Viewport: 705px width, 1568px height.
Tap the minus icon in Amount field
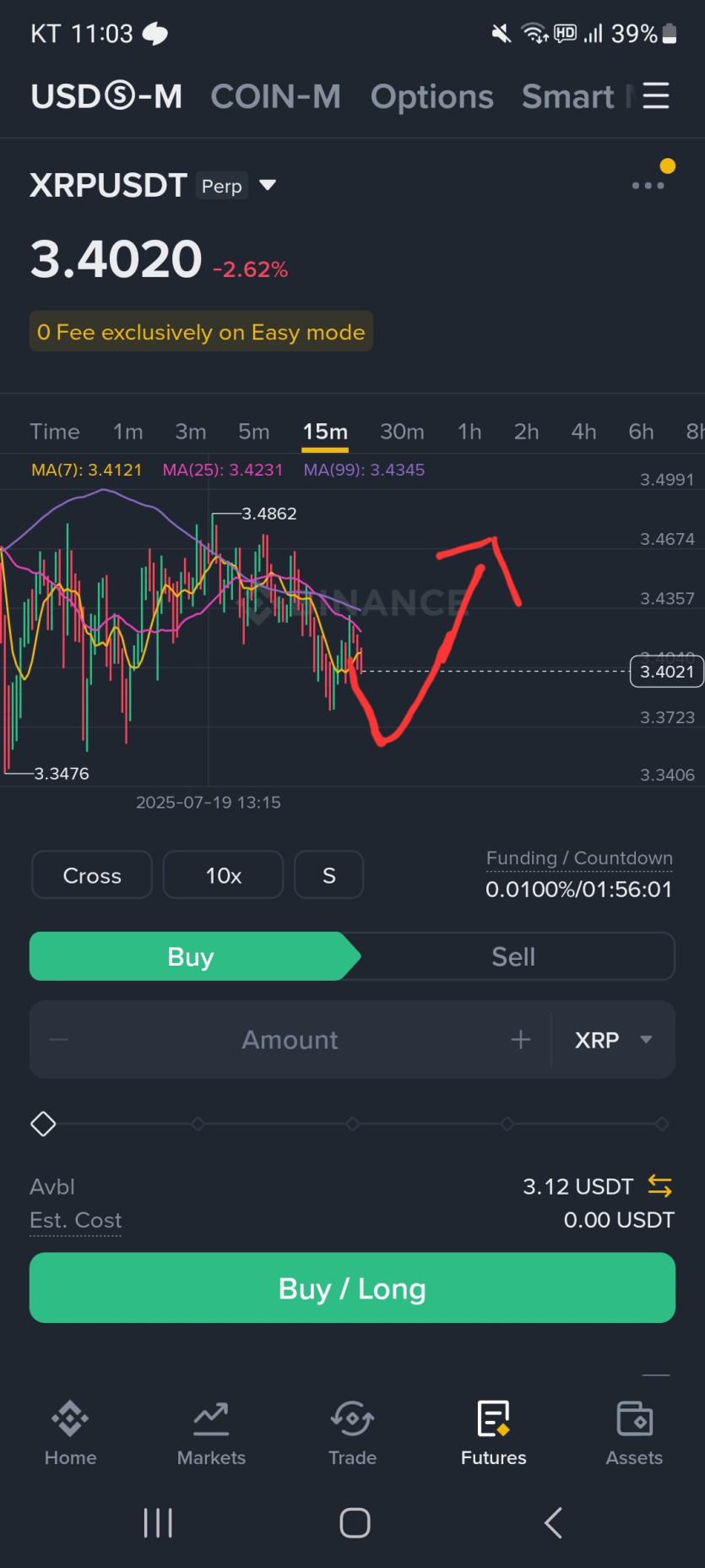[59, 1039]
